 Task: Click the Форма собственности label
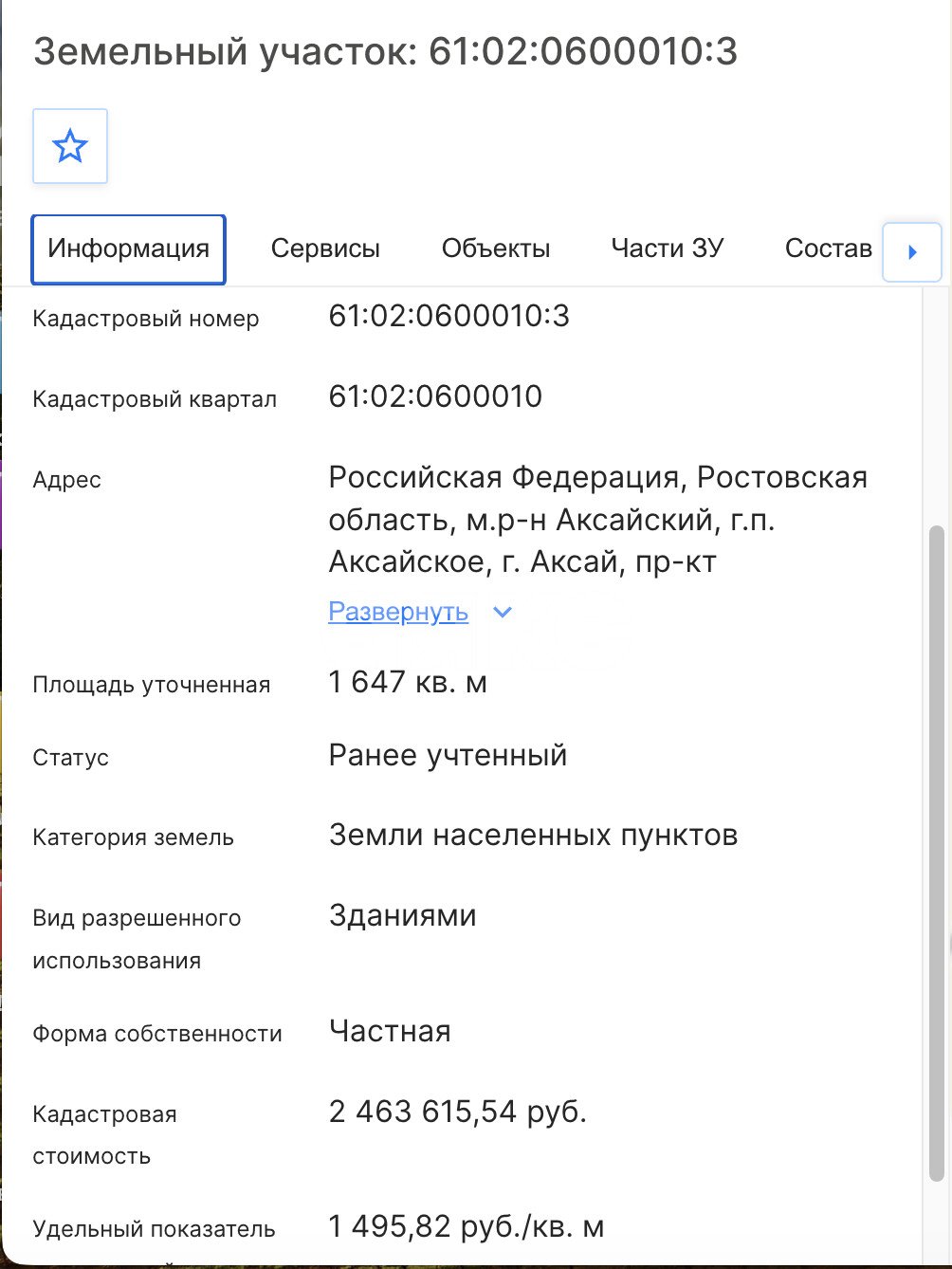pyautogui.click(x=157, y=1034)
